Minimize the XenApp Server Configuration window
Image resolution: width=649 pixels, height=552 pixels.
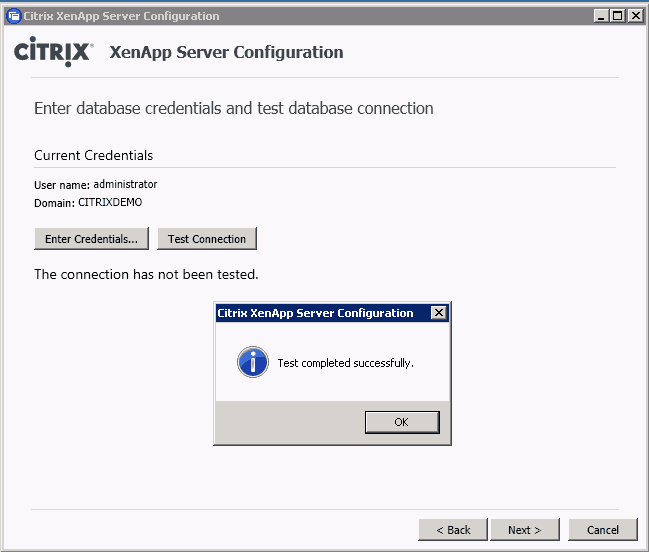(x=601, y=16)
